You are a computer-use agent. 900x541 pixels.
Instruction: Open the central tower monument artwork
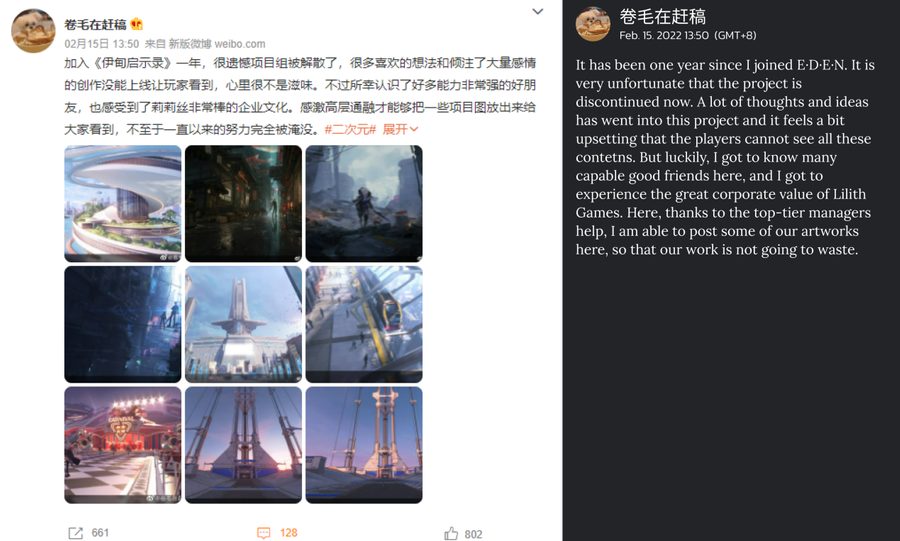click(x=243, y=324)
